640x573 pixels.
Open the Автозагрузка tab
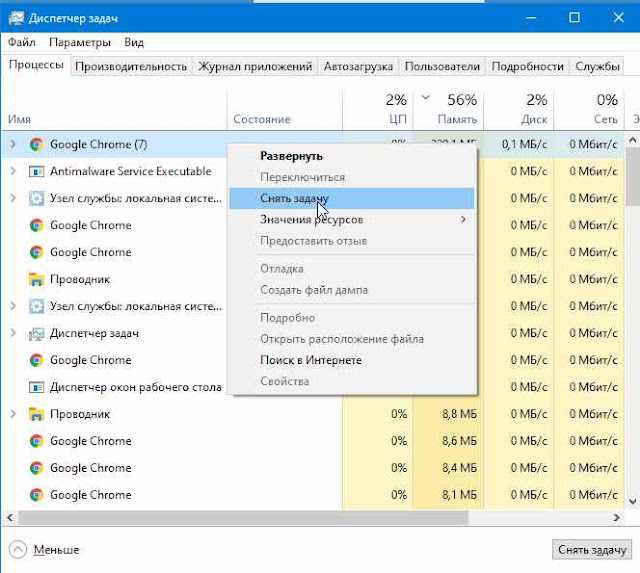pos(358,67)
